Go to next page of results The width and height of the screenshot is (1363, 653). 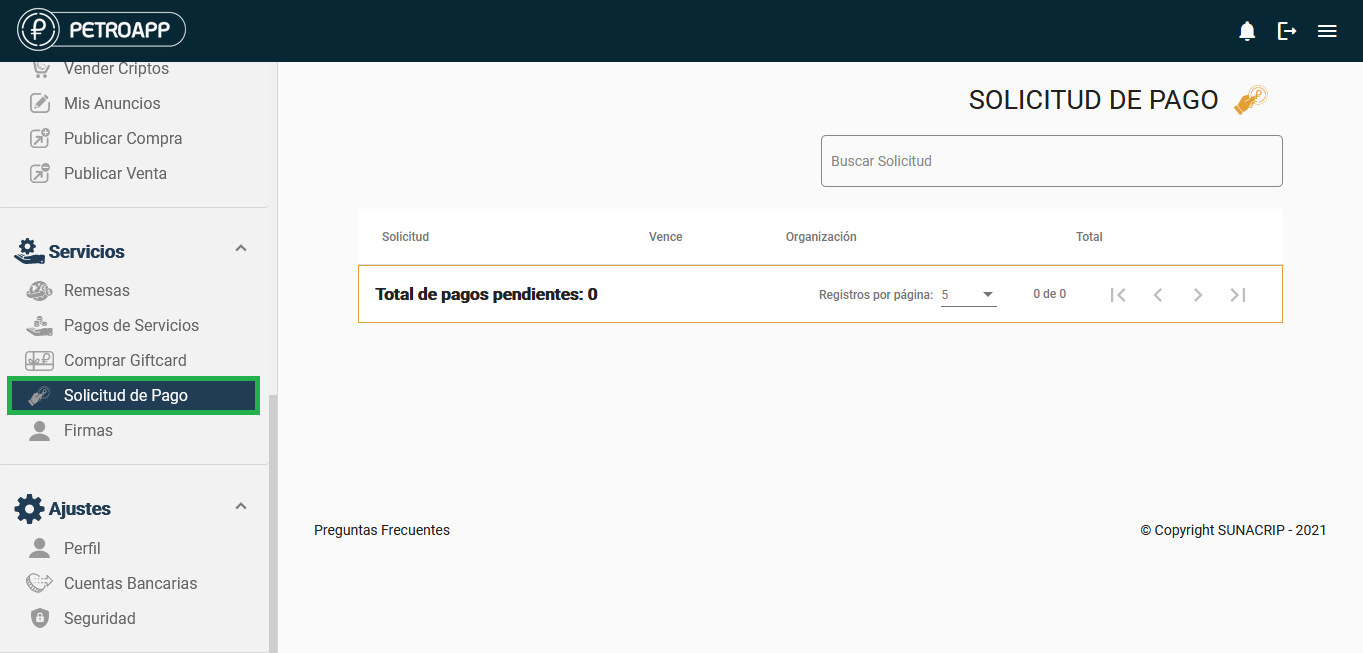[1198, 294]
